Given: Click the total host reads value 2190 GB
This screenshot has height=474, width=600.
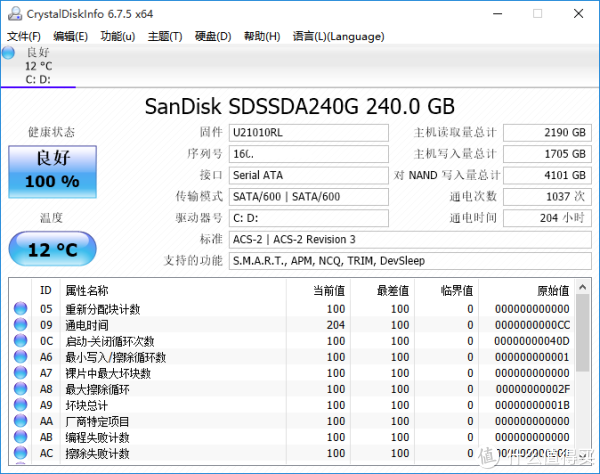Looking at the screenshot, I should (547, 133).
